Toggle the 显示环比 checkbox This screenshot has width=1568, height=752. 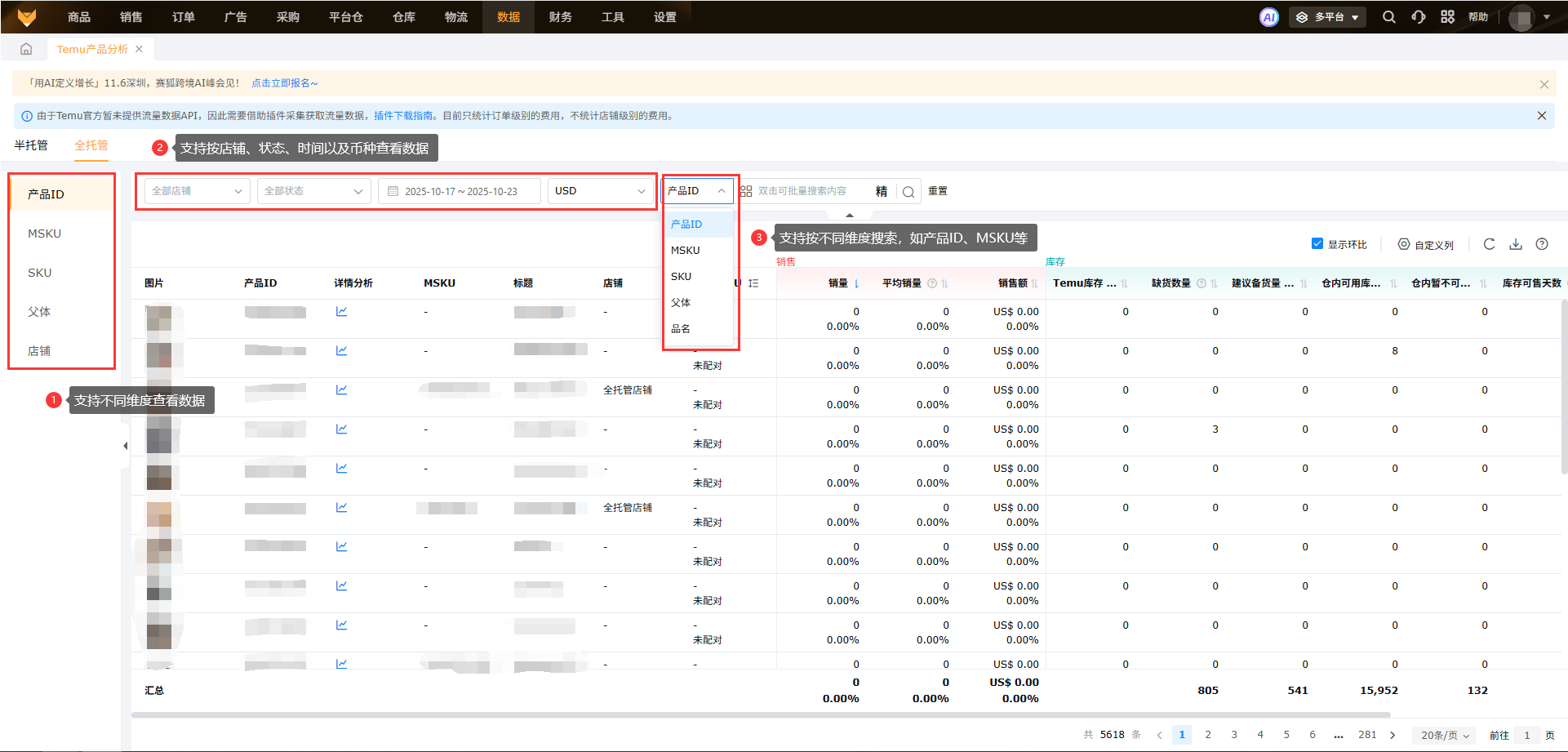coord(1317,244)
